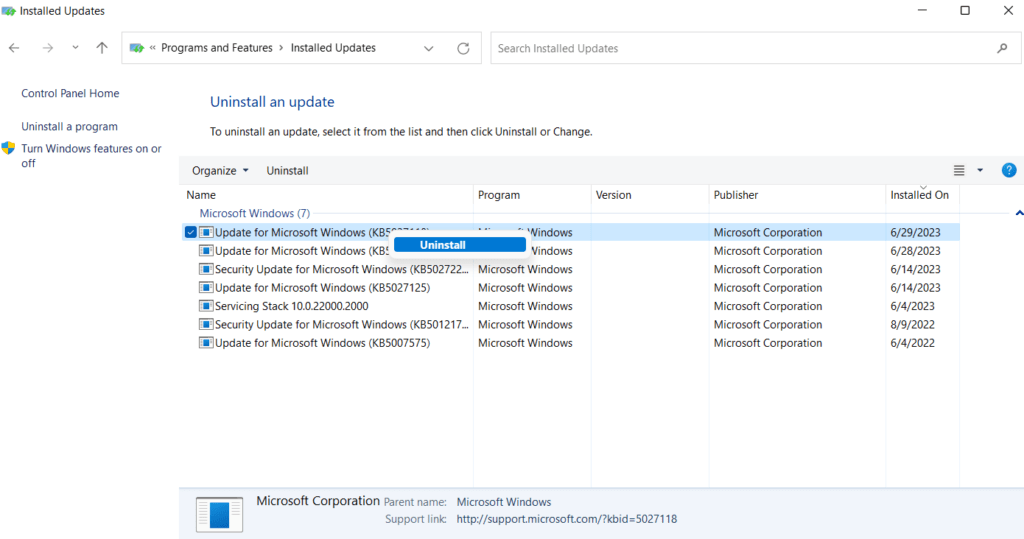The height and width of the screenshot is (539, 1024).
Task: Collapse the Microsoft Windows group
Action: (1018, 213)
